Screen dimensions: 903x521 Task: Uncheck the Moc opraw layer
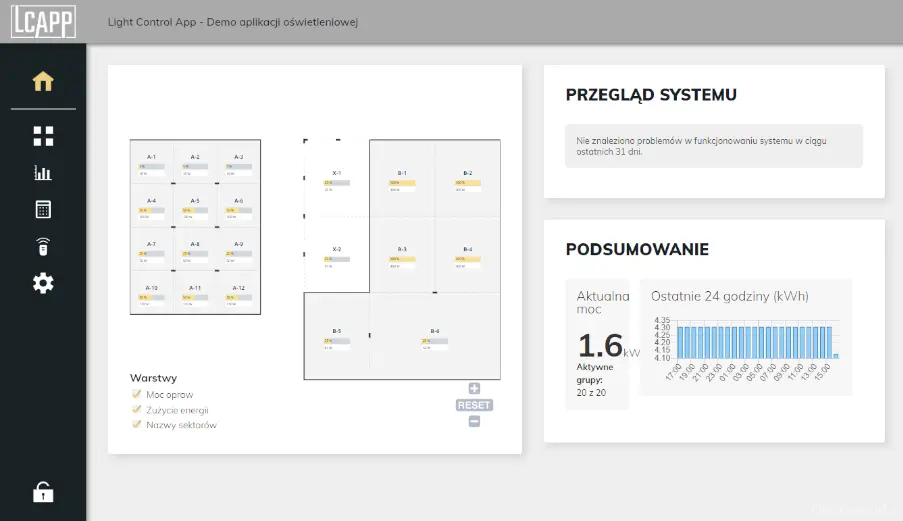click(x=136, y=394)
